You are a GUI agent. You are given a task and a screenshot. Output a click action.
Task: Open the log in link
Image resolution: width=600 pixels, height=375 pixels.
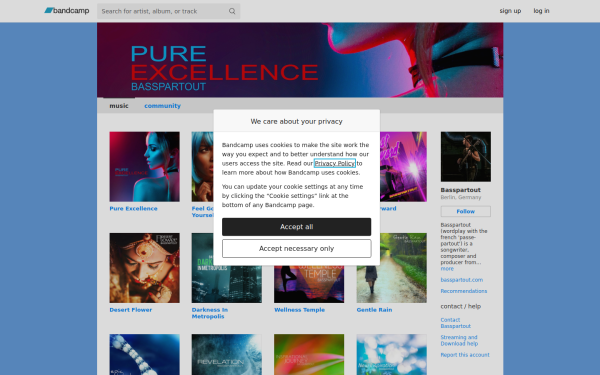tap(541, 11)
